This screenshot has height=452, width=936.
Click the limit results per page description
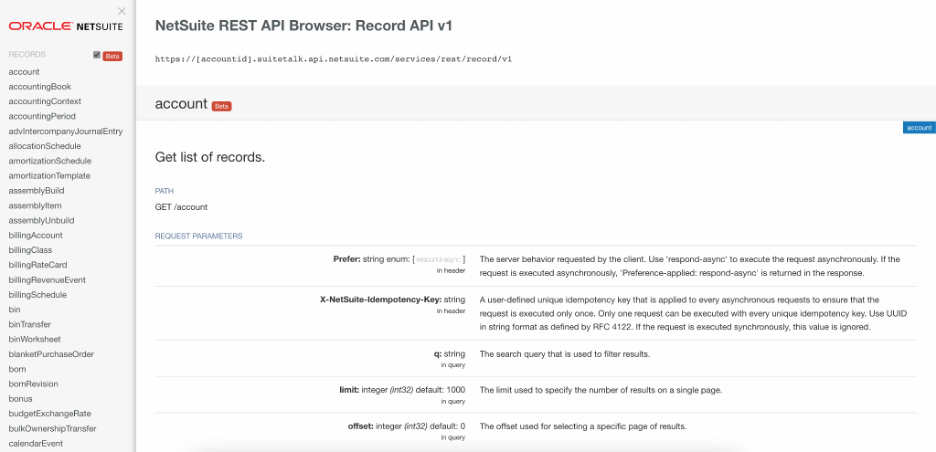(x=601, y=390)
